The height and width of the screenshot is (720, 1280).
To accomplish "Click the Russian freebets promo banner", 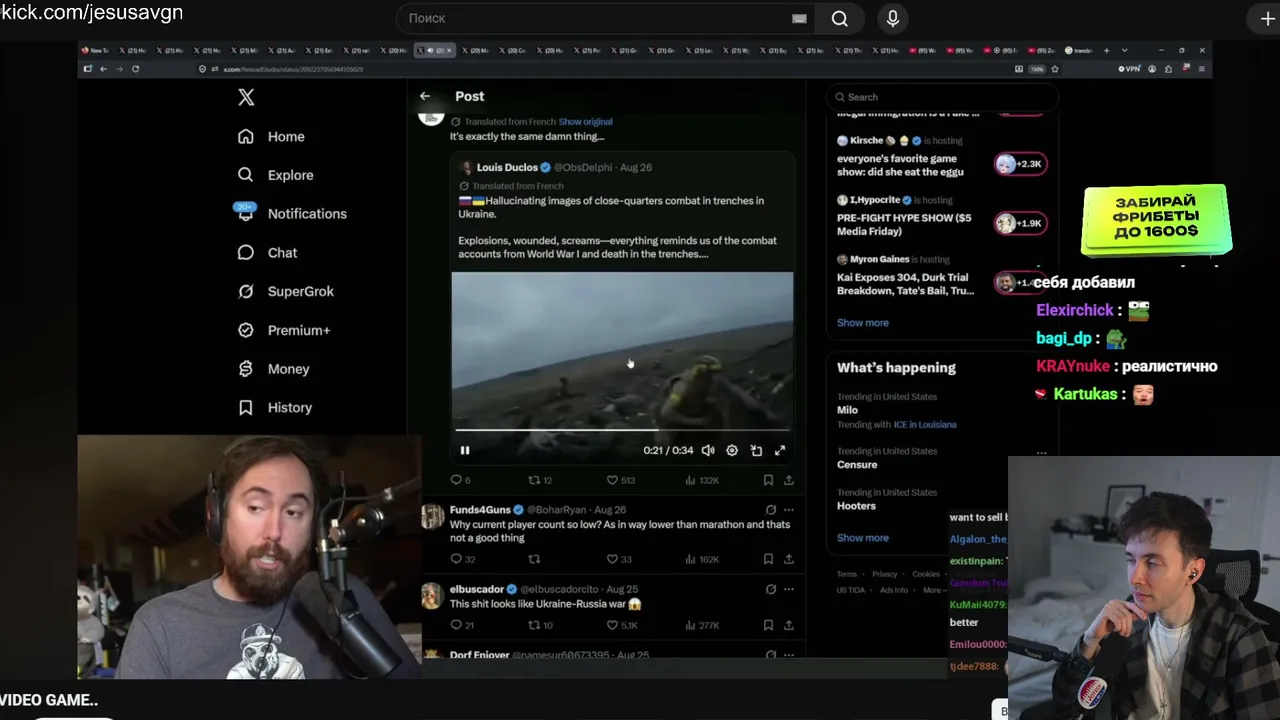I will coord(1156,218).
